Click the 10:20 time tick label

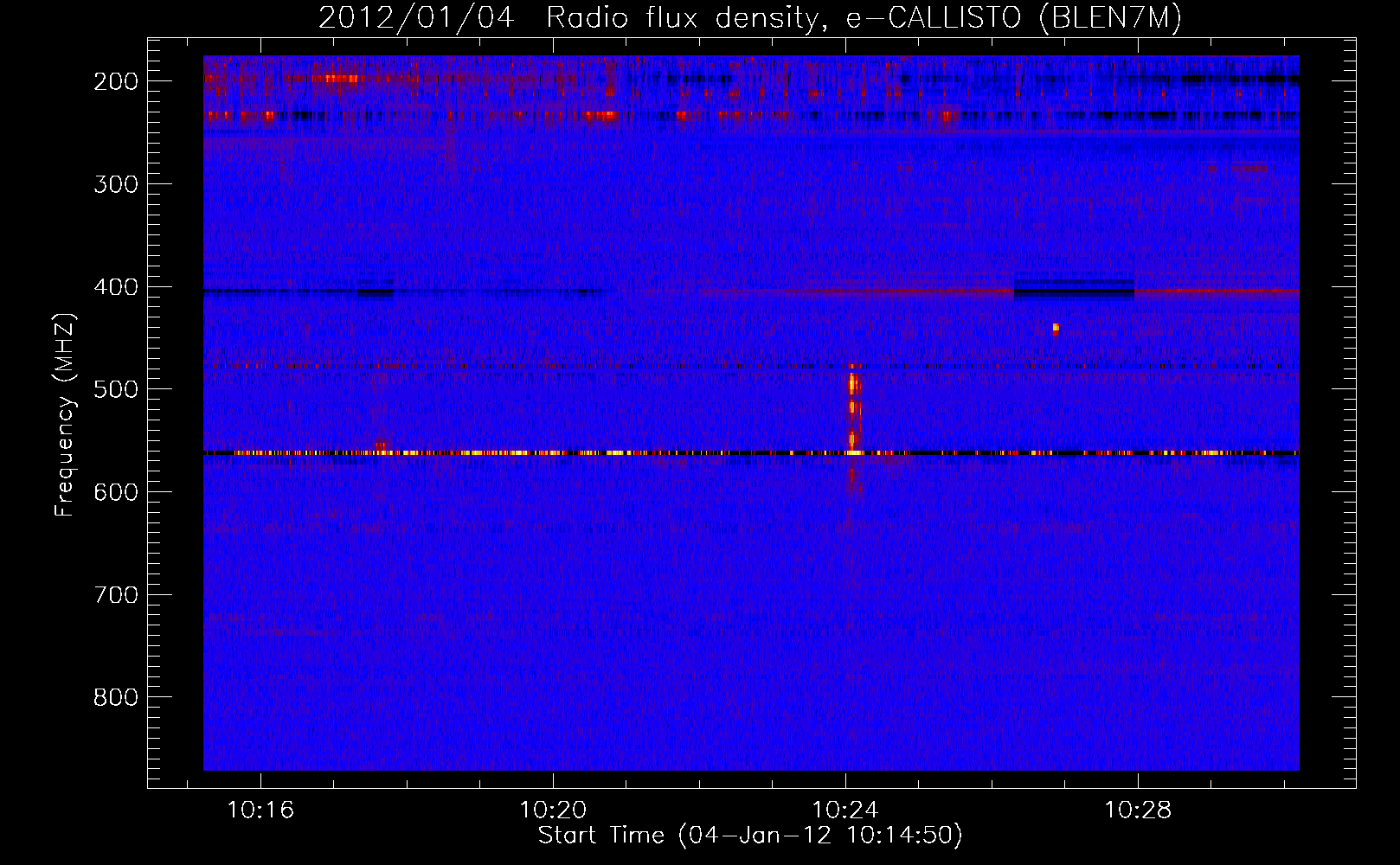tap(553, 810)
